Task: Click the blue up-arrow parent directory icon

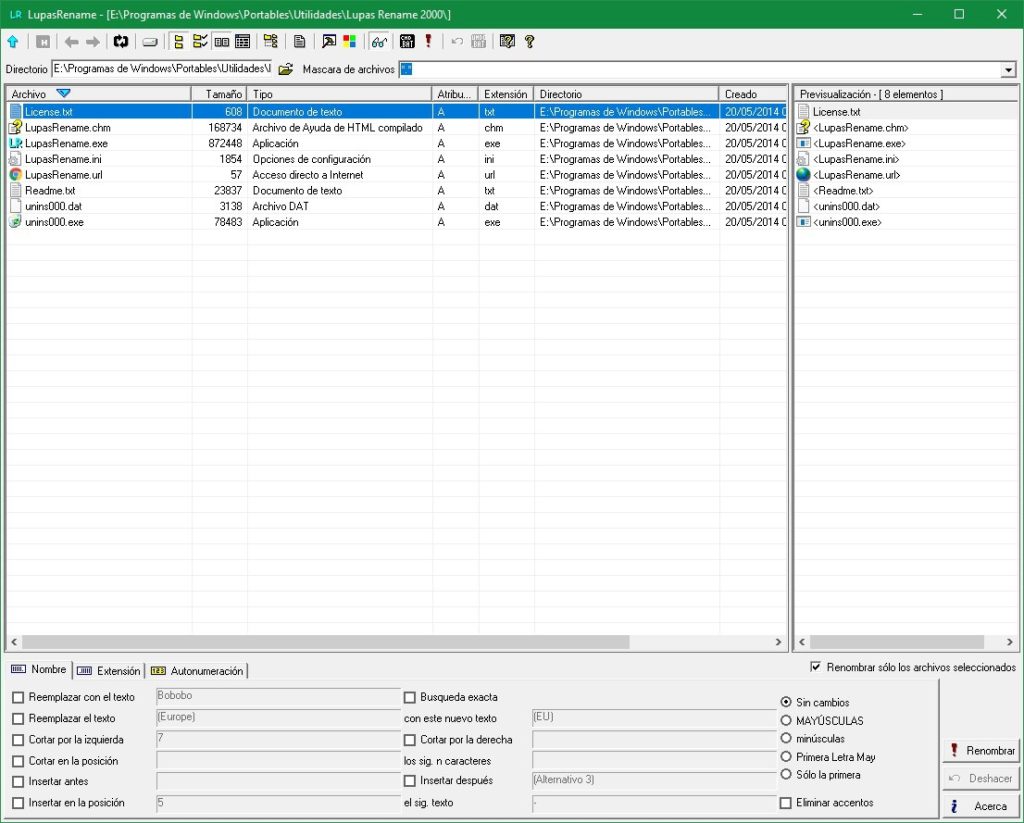Action: (12, 41)
